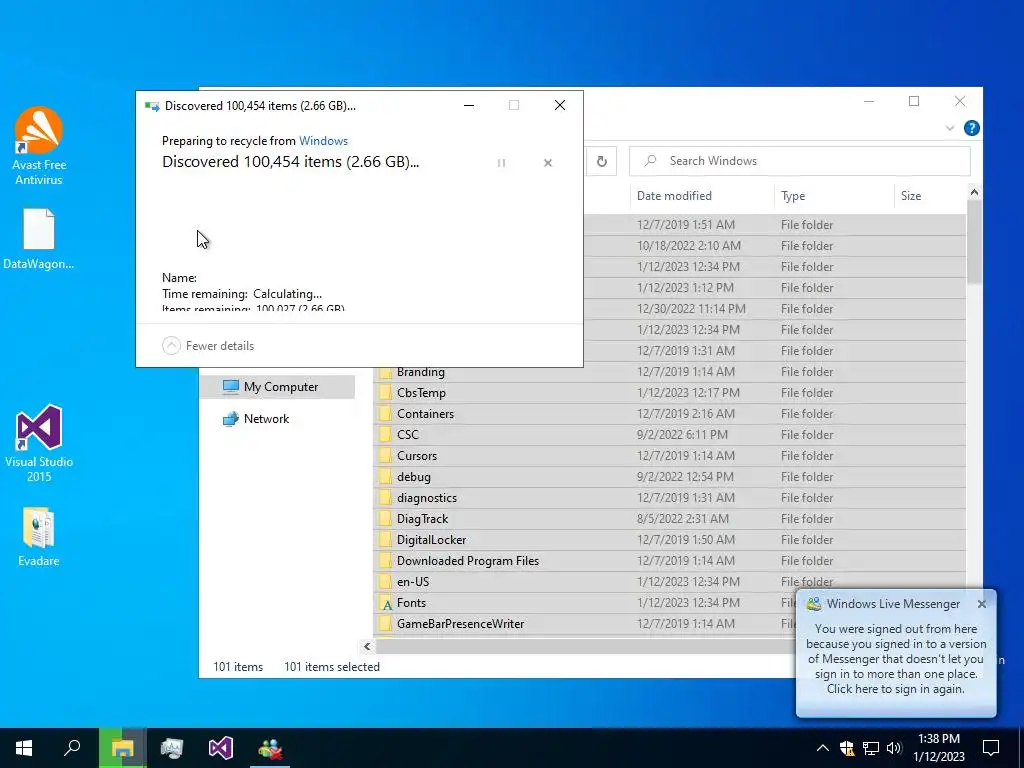Open Windows Security tray icon
The image size is (1024, 768).
tap(847, 748)
